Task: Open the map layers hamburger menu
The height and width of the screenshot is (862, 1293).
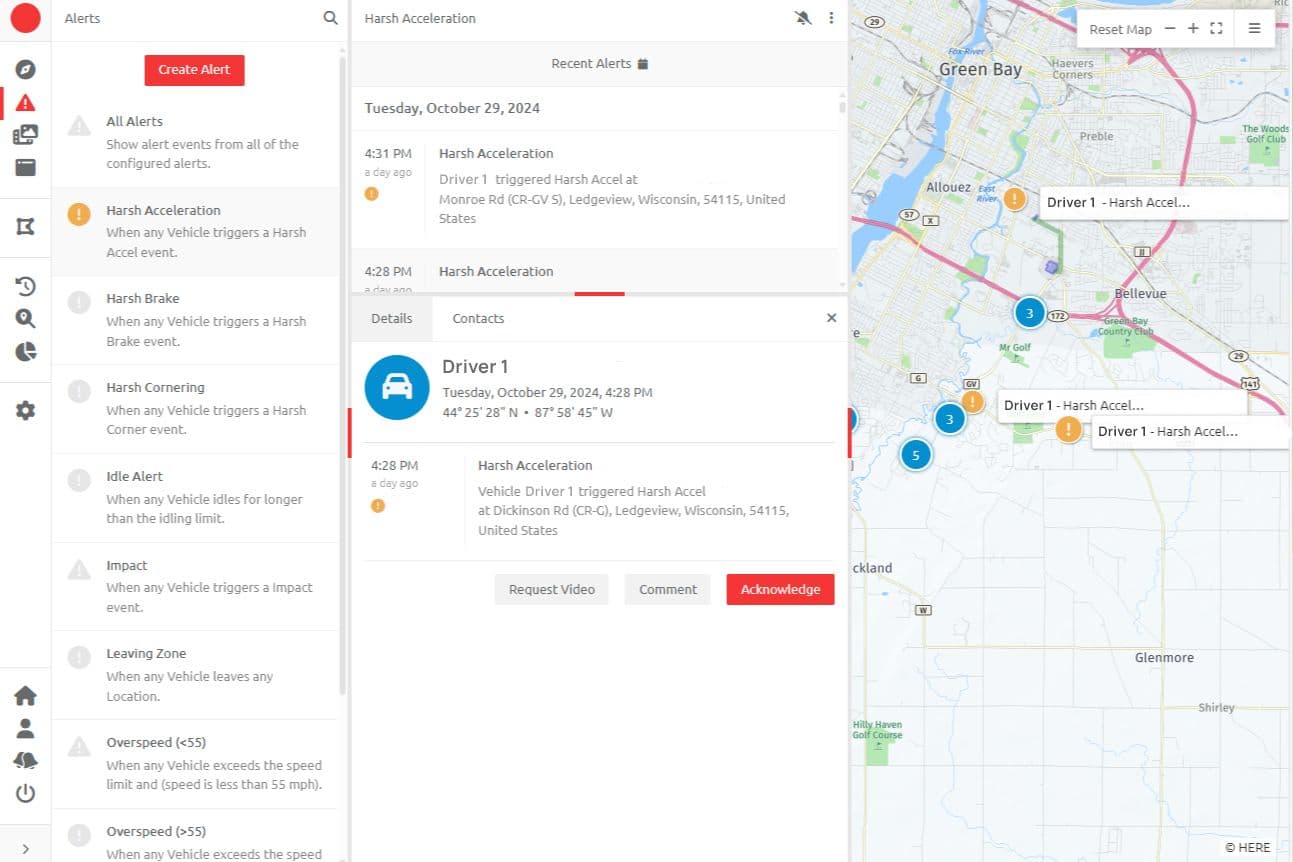Action: [x=1255, y=28]
